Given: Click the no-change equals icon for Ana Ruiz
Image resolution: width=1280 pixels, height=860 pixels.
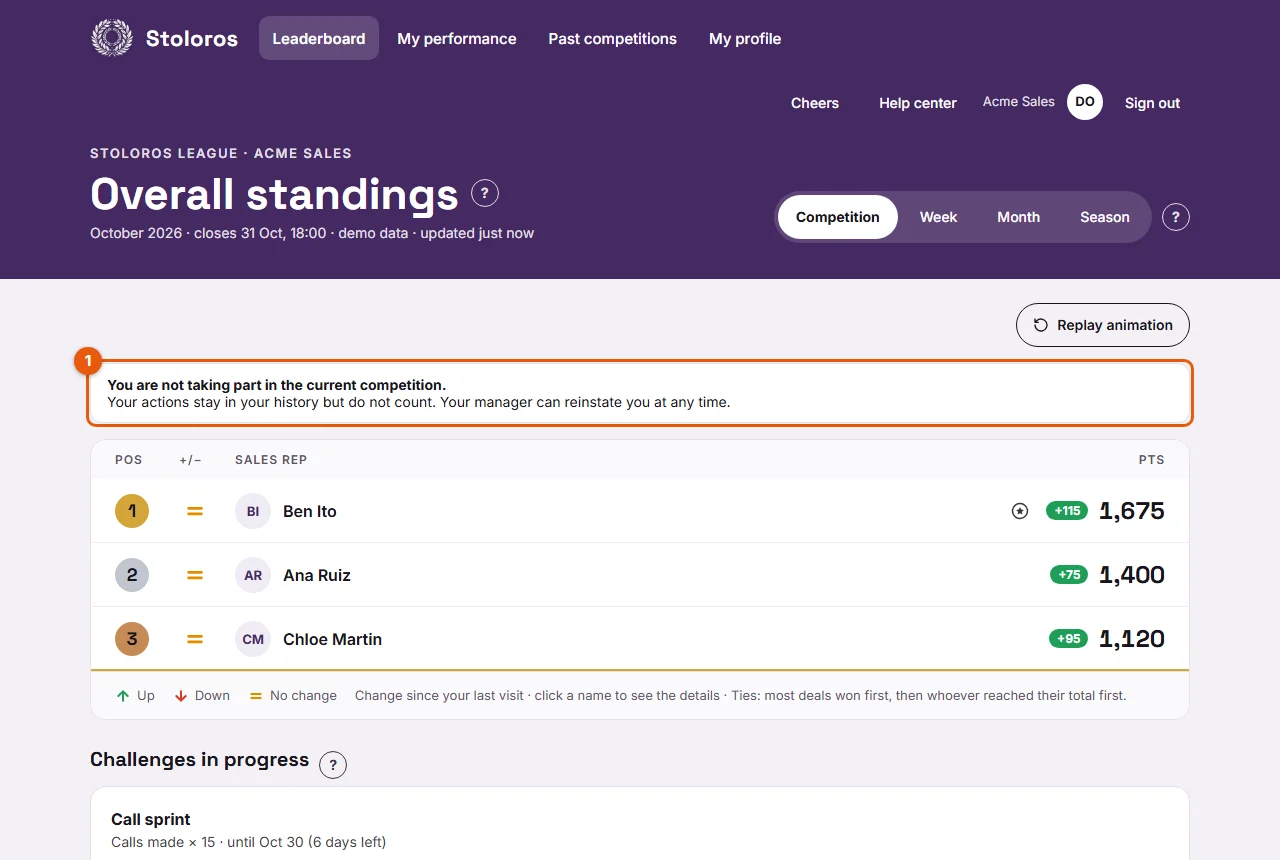Looking at the screenshot, I should [x=195, y=575].
